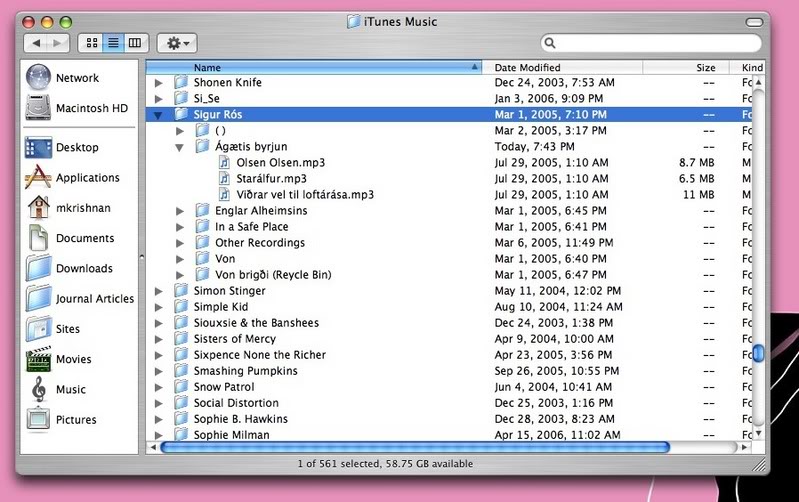Click the scroll left arrow
The height and width of the screenshot is (502, 799).
point(153,447)
